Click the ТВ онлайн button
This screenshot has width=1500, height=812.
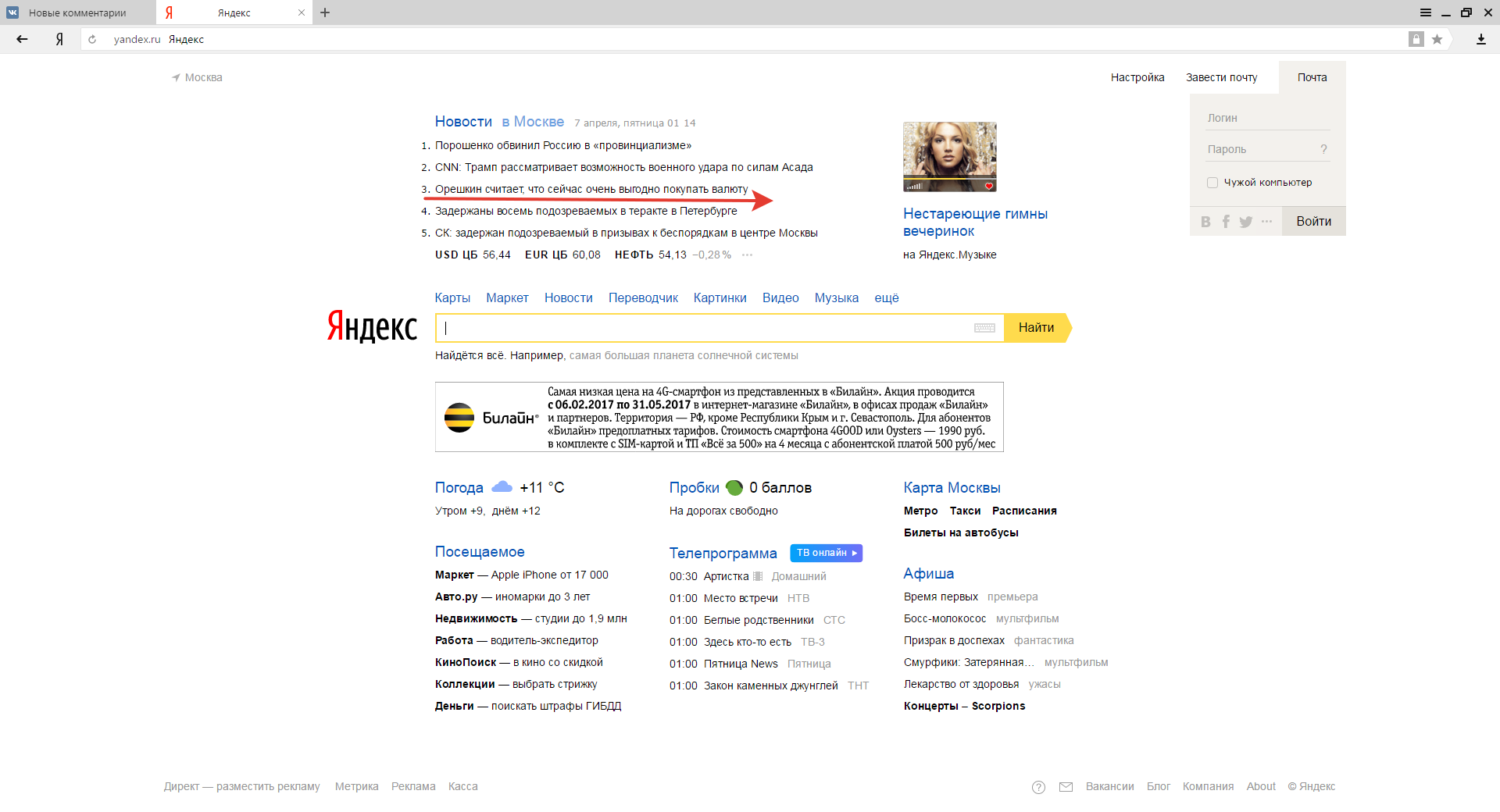click(827, 553)
